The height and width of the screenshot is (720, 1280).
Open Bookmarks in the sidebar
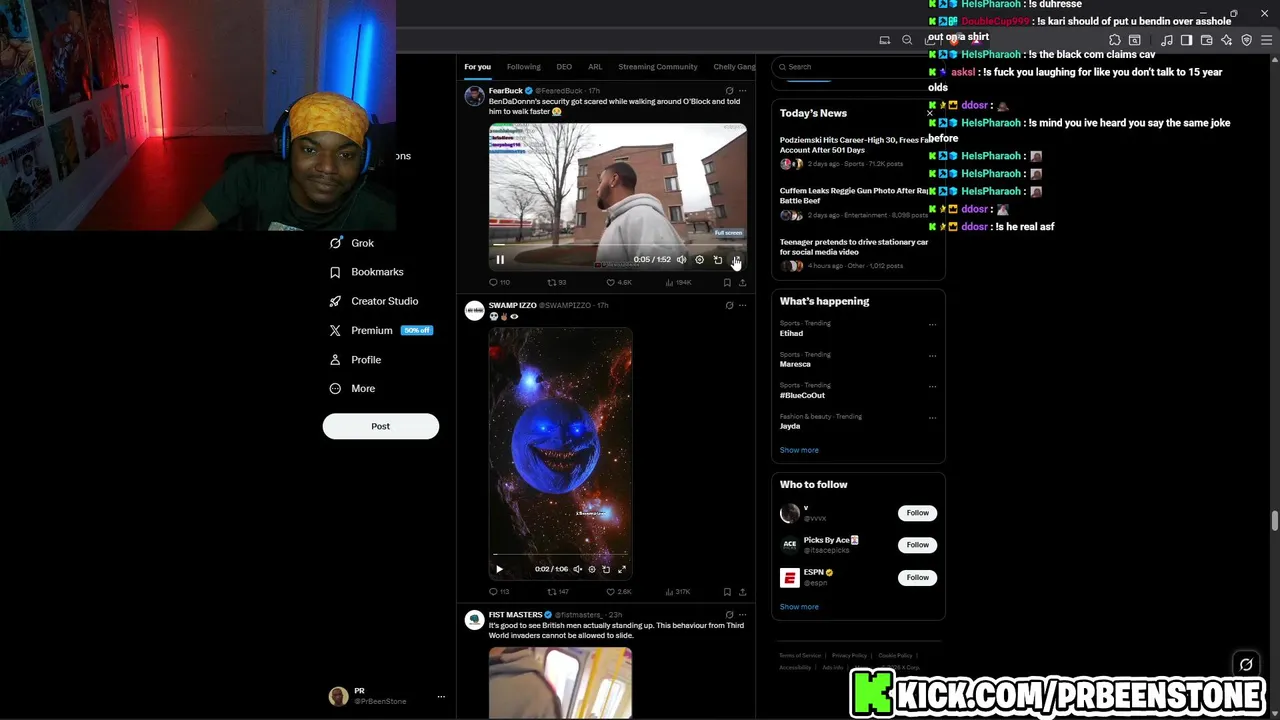click(367, 272)
